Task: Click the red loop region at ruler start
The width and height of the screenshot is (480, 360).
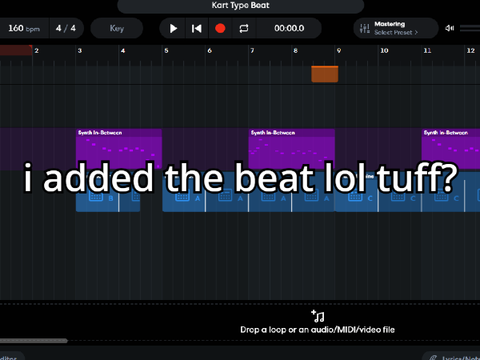Action: [16, 50]
